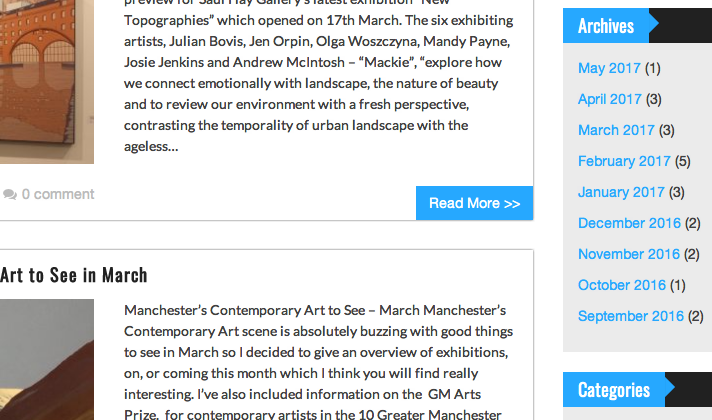The height and width of the screenshot is (420, 712).
Task: Open the Art to See in March post title
Action: pyautogui.click(x=74, y=275)
